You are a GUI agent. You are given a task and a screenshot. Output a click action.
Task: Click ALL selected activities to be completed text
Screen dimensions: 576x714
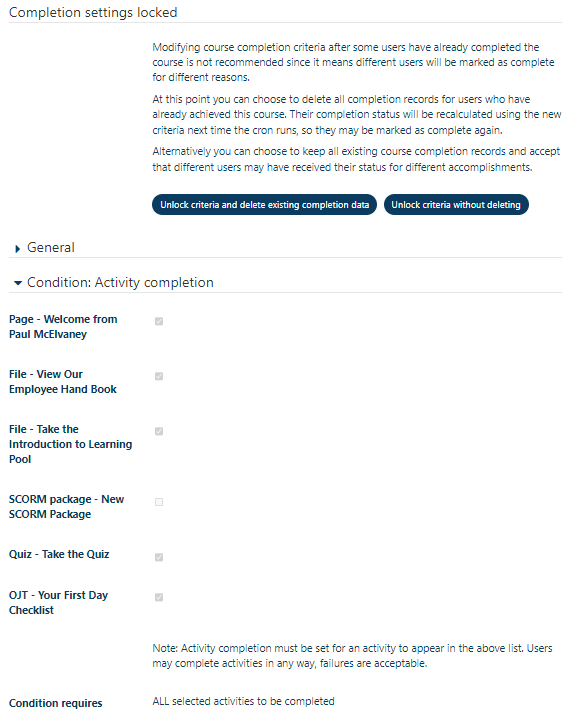[243, 701]
